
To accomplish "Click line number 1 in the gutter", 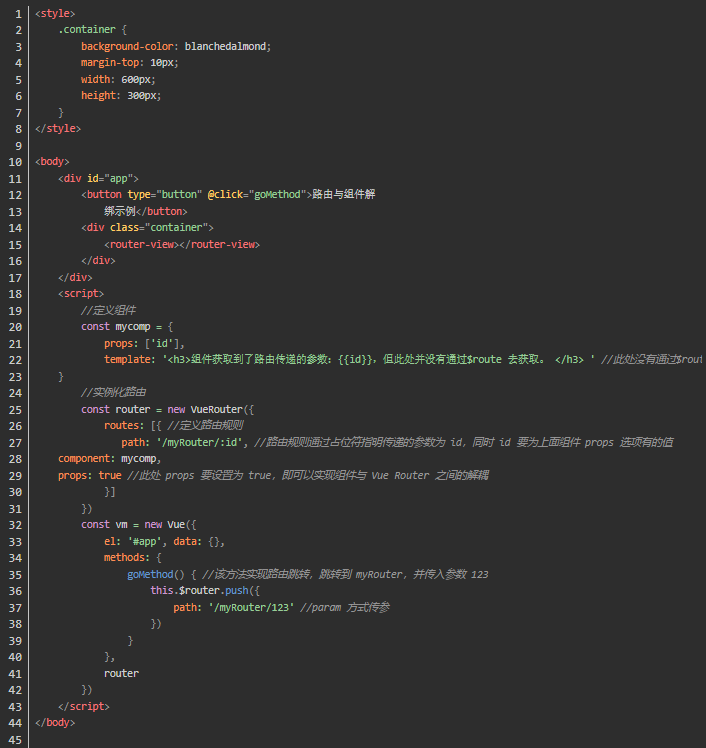I will [17, 13].
